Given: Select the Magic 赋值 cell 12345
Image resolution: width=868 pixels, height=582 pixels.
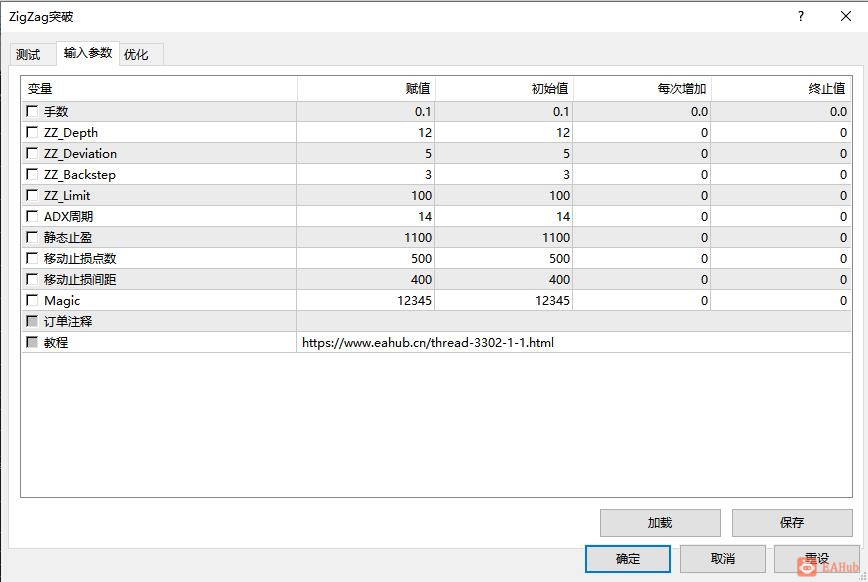Looking at the screenshot, I should pos(366,301).
